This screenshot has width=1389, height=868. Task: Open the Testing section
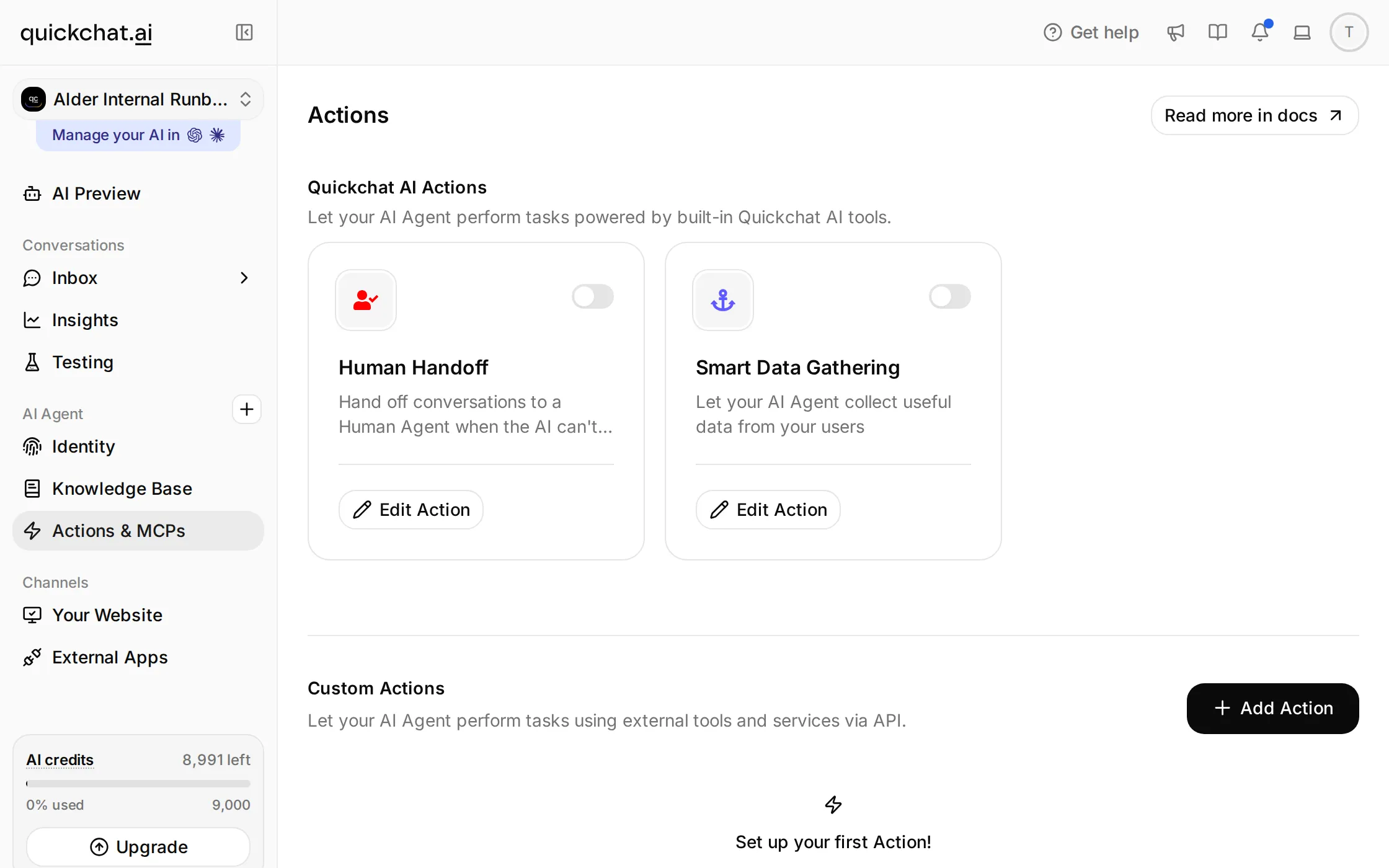tap(138, 362)
